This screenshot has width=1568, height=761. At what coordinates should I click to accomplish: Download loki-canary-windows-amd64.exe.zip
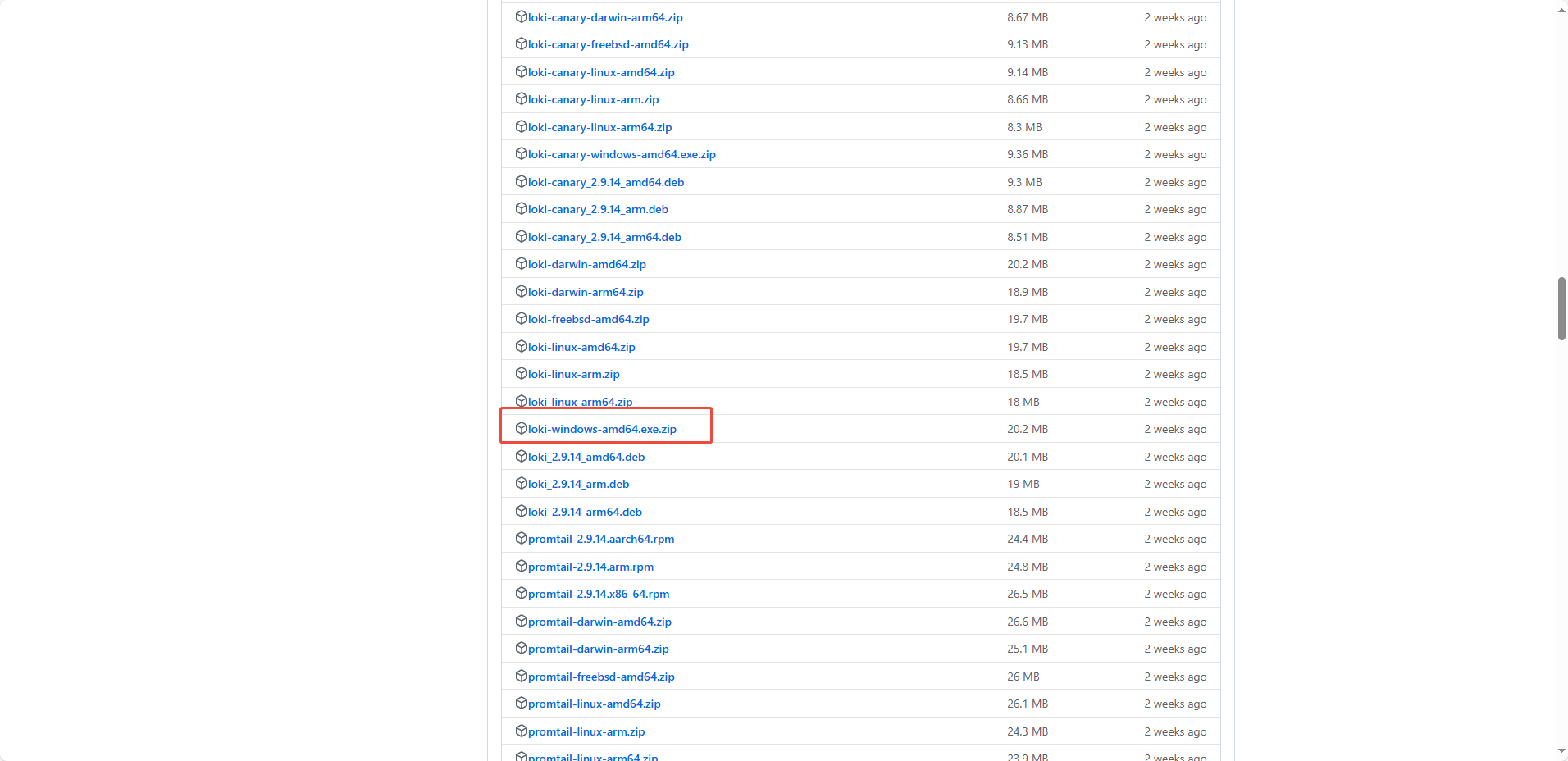tap(622, 155)
